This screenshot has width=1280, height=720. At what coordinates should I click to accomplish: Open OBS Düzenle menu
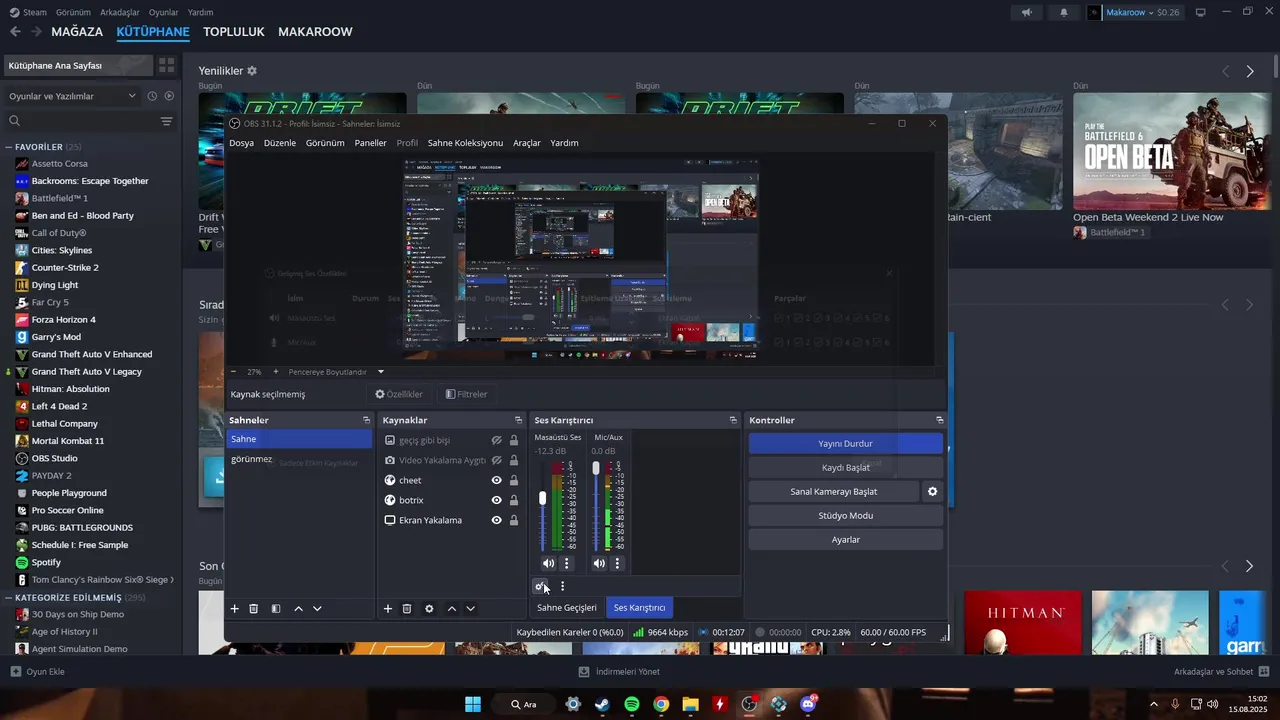pyautogui.click(x=280, y=143)
